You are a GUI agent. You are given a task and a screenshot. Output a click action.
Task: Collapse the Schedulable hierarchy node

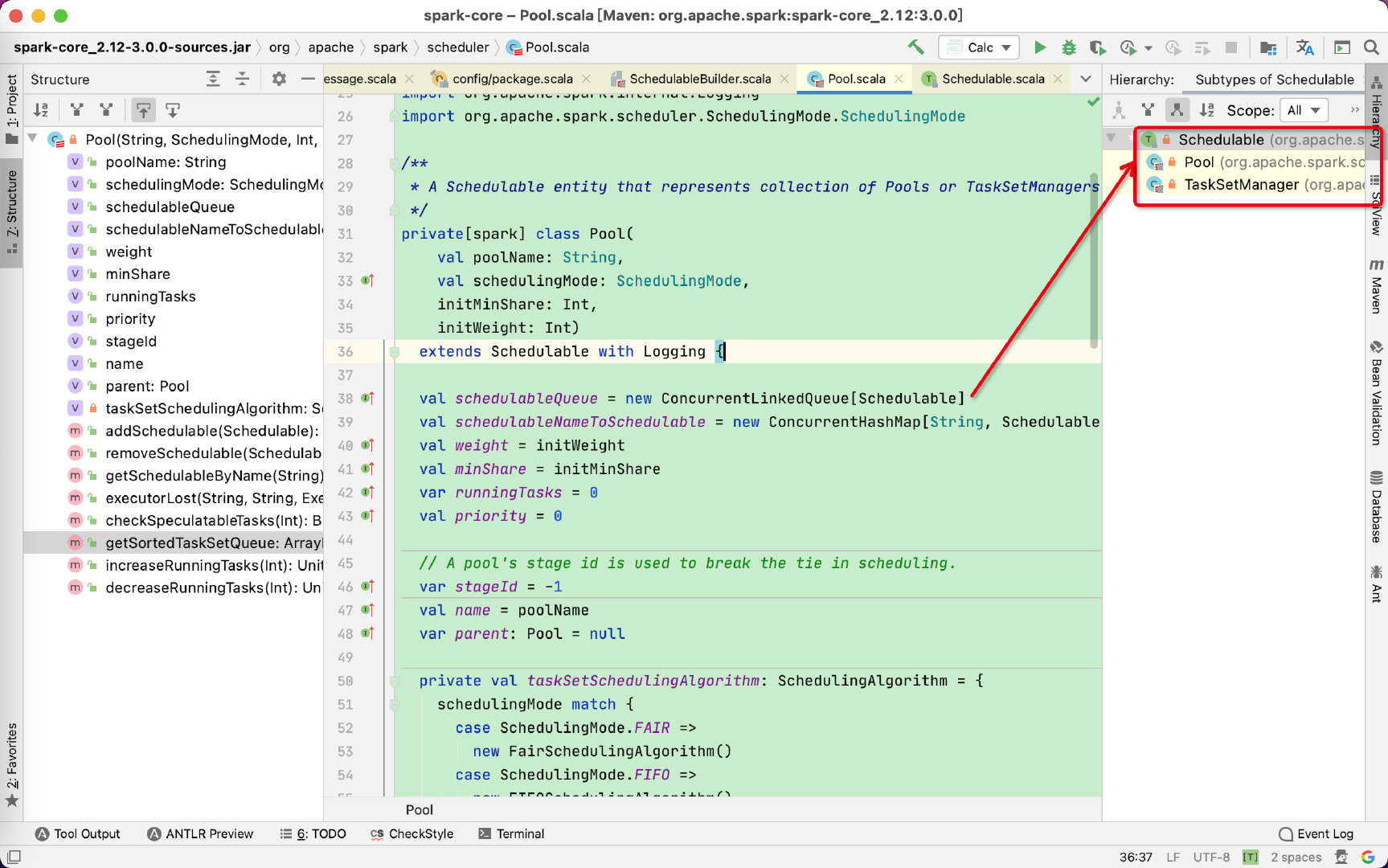click(1112, 138)
